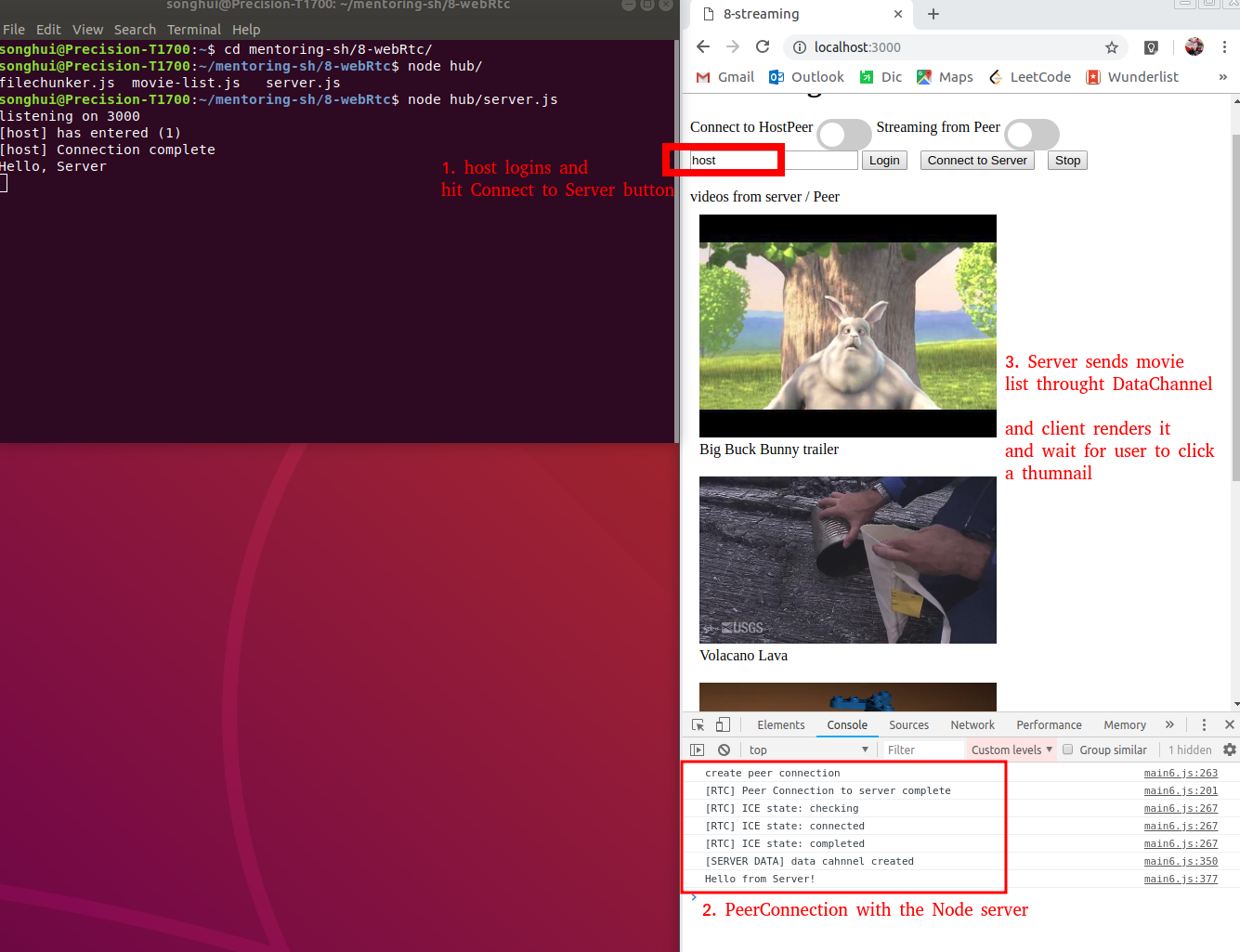View site information icon in address bar

(799, 47)
